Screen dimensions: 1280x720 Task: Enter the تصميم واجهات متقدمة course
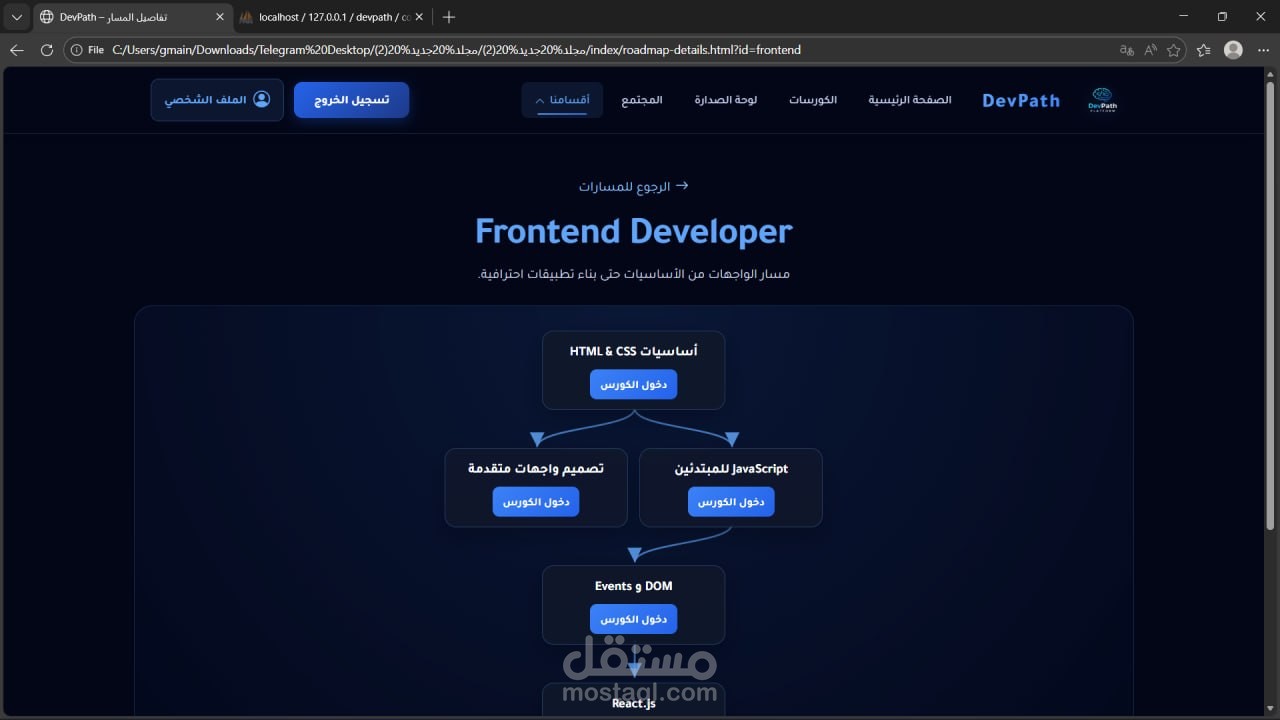(x=536, y=502)
